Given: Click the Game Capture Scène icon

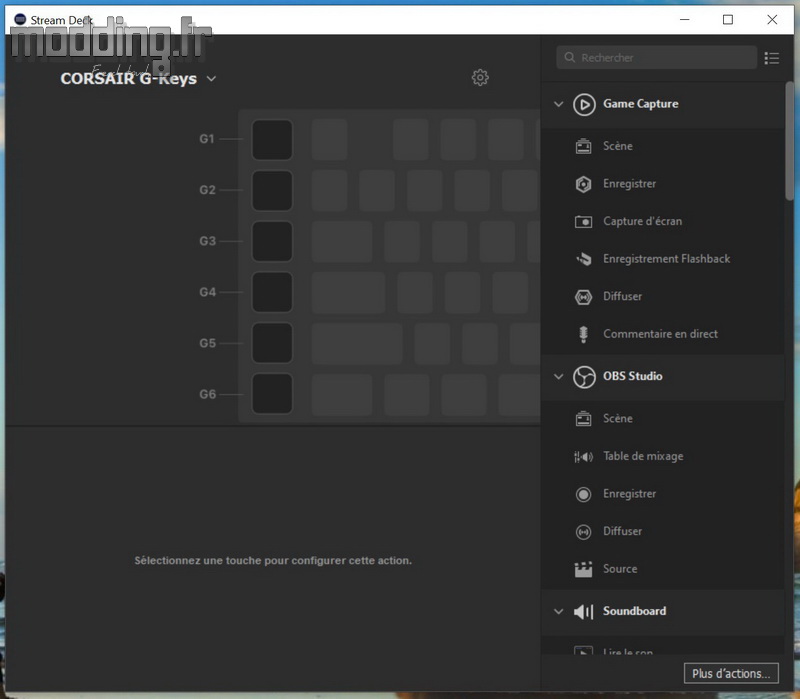Looking at the screenshot, I should point(583,146).
